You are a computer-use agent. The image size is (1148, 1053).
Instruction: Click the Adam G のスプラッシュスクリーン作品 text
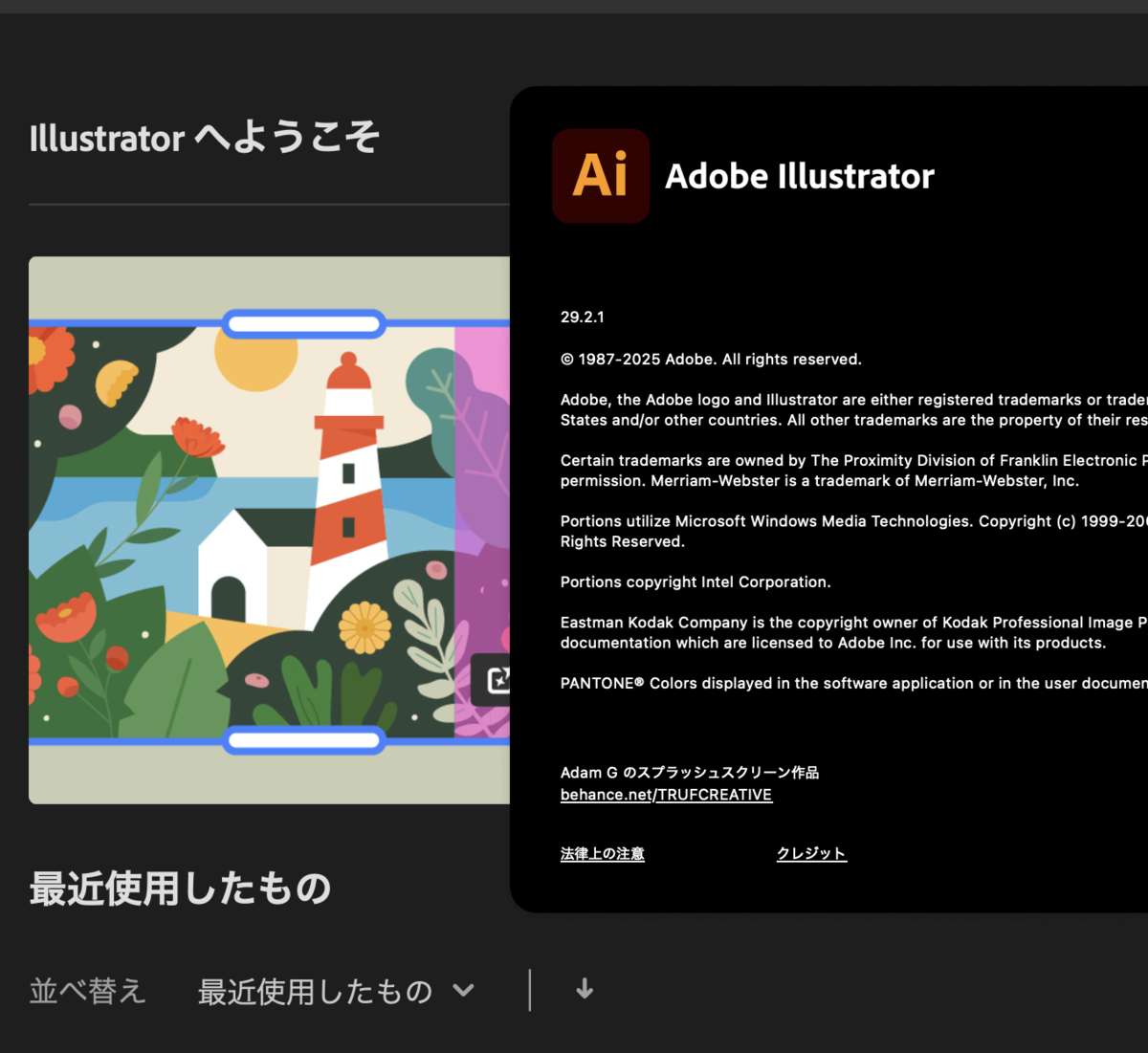pyautogui.click(x=689, y=773)
